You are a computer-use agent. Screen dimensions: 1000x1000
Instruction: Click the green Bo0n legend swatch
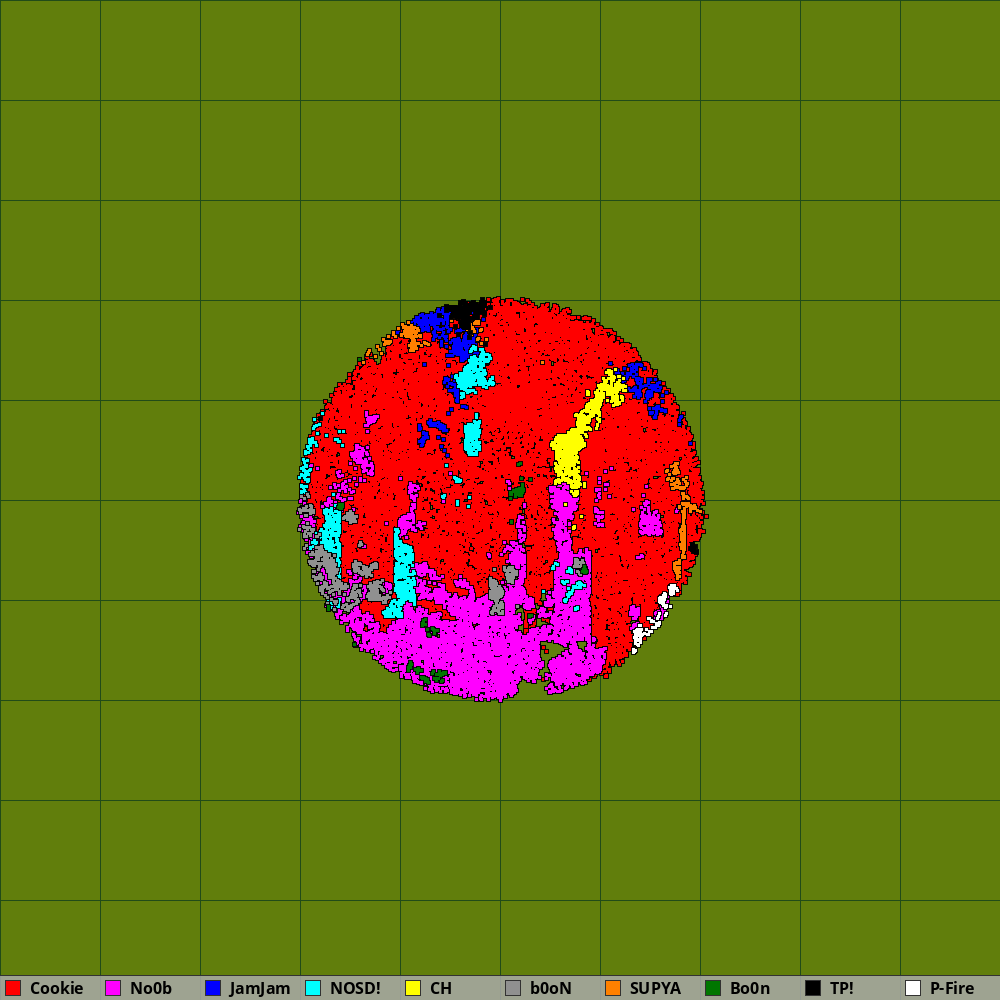713,988
